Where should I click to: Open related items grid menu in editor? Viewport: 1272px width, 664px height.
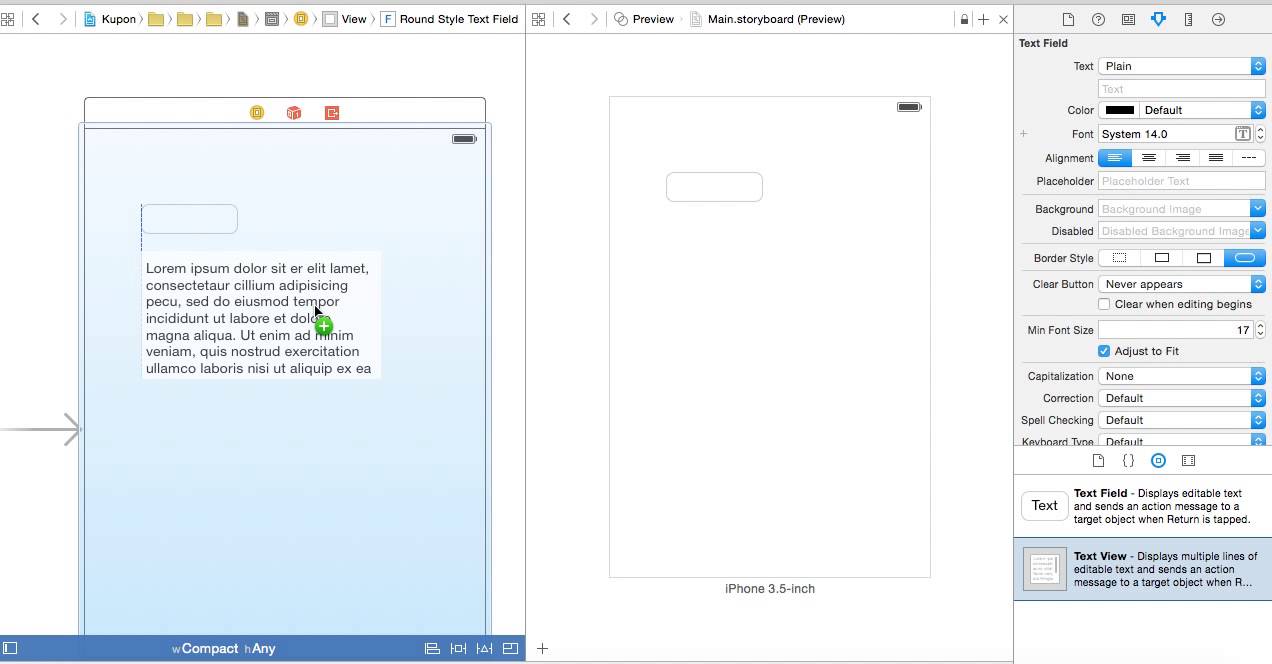pos(7,19)
